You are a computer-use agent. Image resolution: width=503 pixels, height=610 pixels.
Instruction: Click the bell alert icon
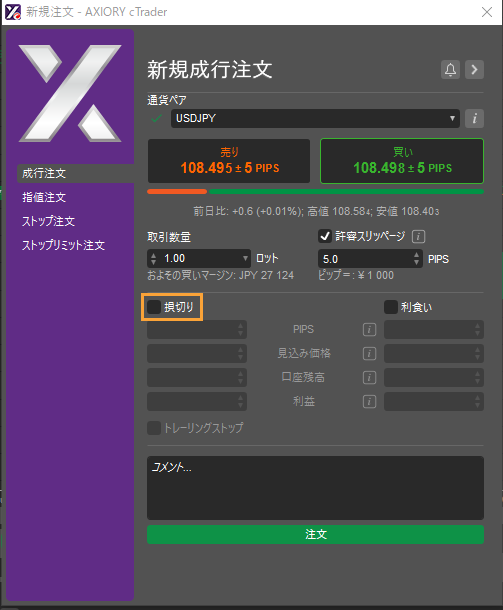point(450,70)
